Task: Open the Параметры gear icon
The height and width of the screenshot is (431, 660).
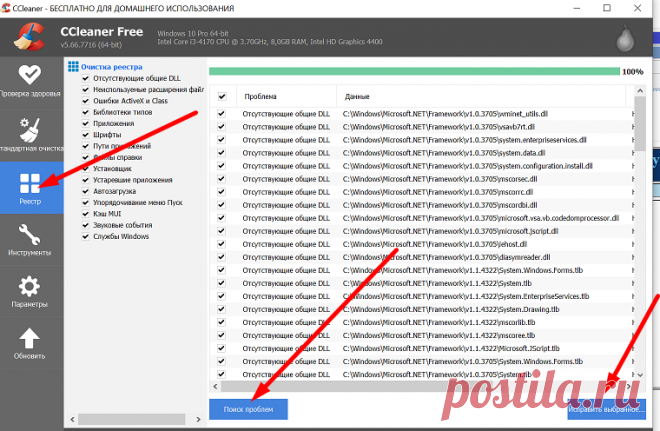Action: click(29, 286)
